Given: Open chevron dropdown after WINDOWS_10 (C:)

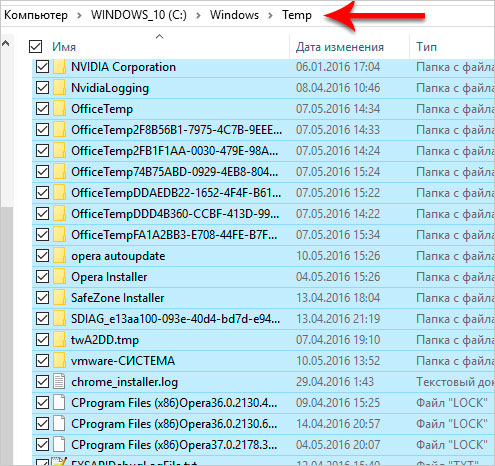Looking at the screenshot, I should (x=198, y=15).
